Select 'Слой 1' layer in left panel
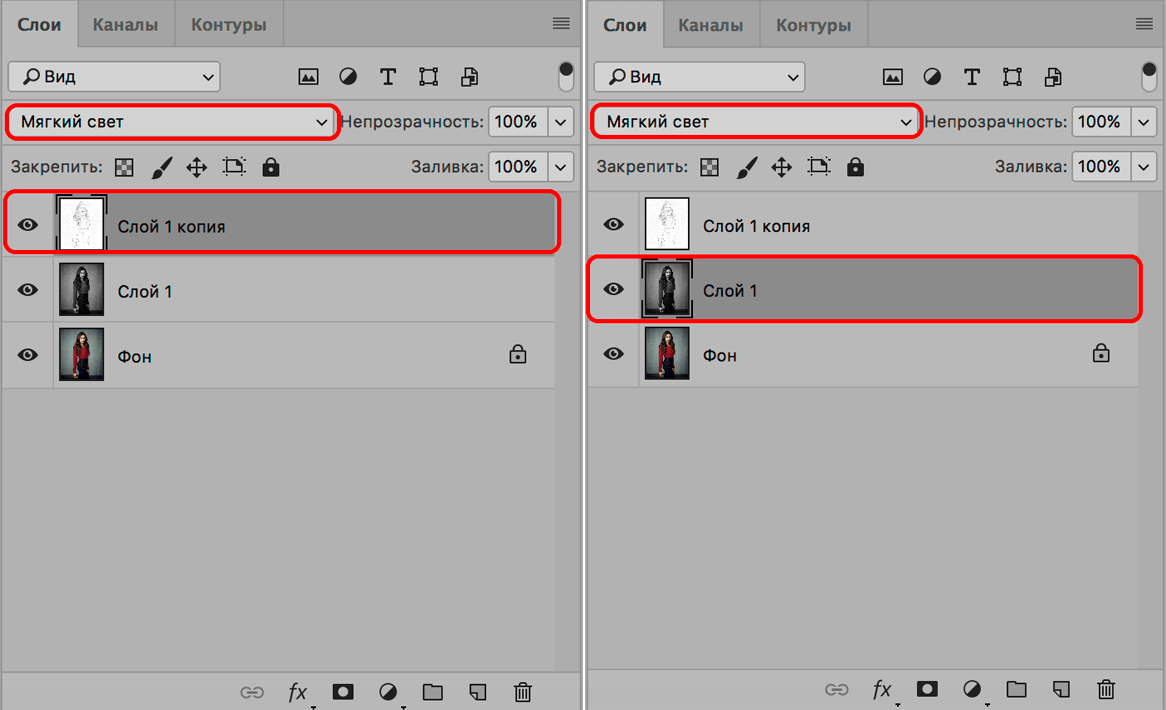This screenshot has height=710, width=1166. coord(300,291)
